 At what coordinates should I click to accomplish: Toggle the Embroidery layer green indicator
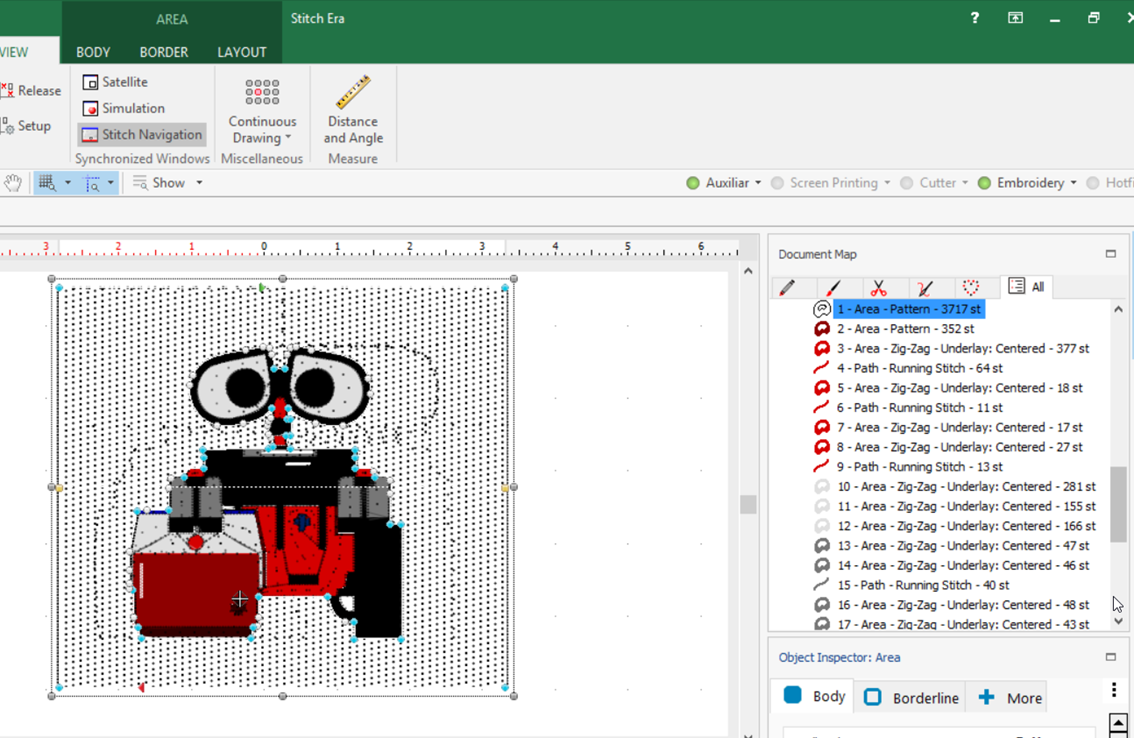click(984, 183)
